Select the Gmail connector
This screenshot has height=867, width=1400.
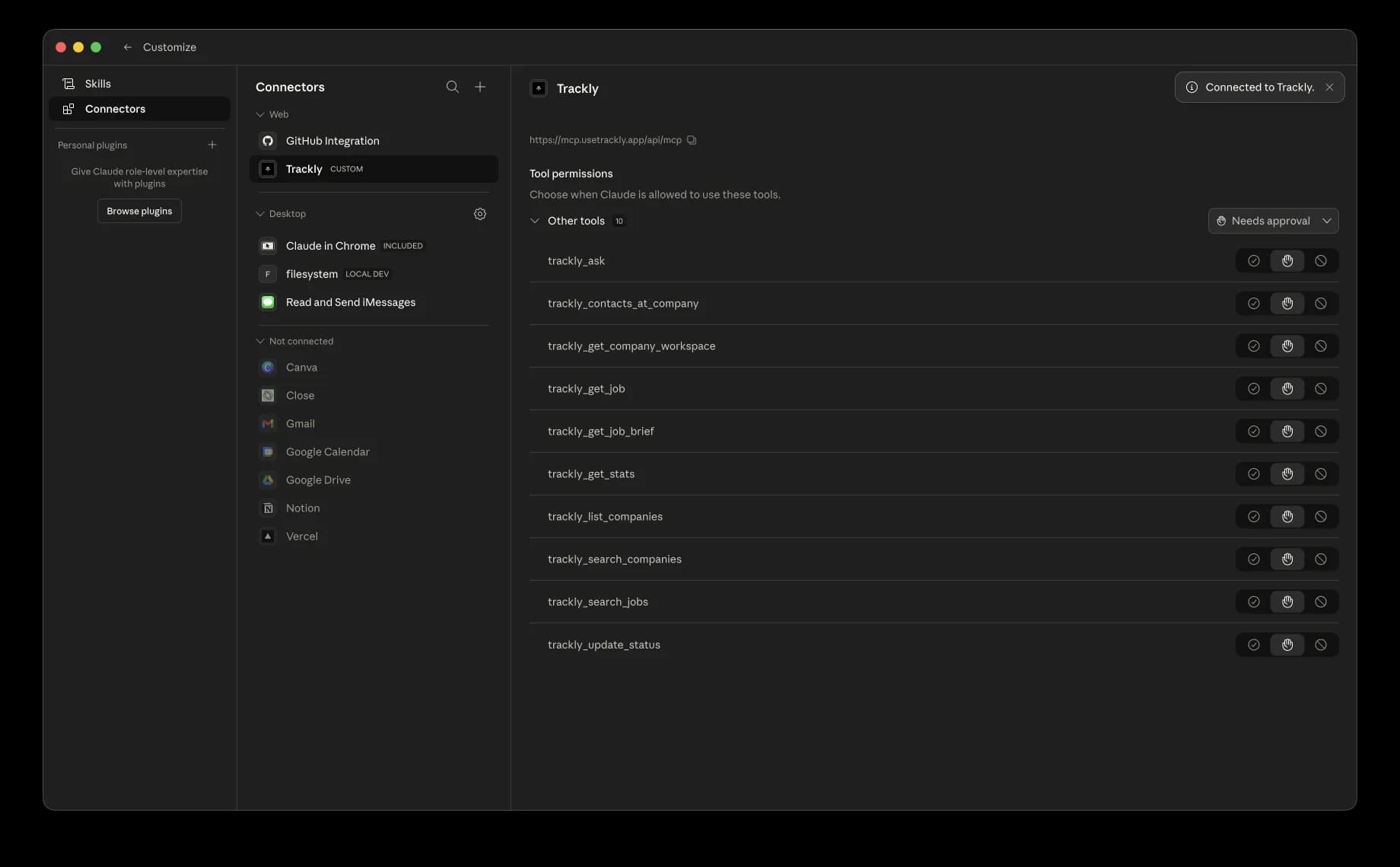pyautogui.click(x=300, y=423)
